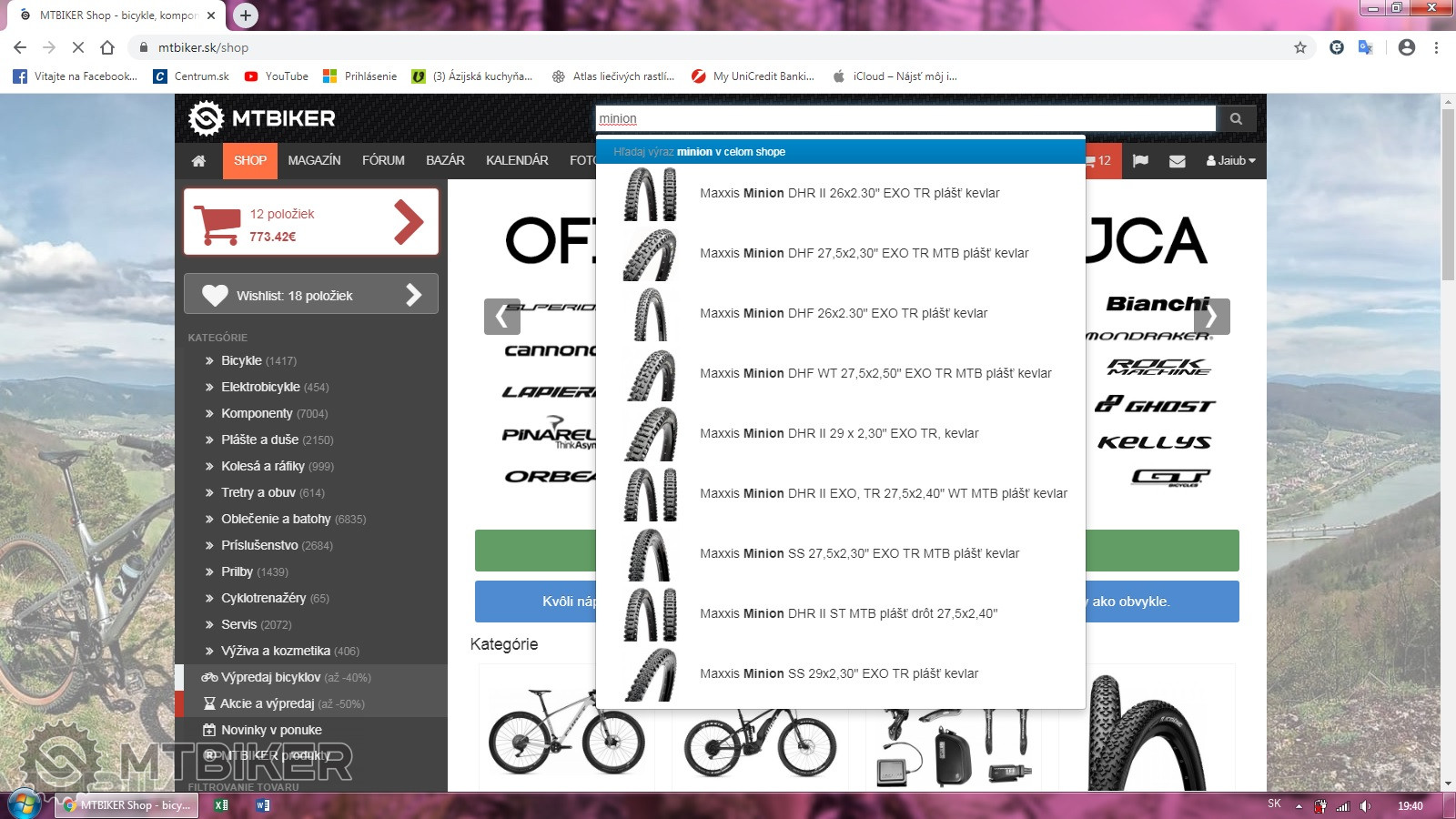The image size is (1456, 819).
Task: Click the search input field
Action: click(905, 118)
